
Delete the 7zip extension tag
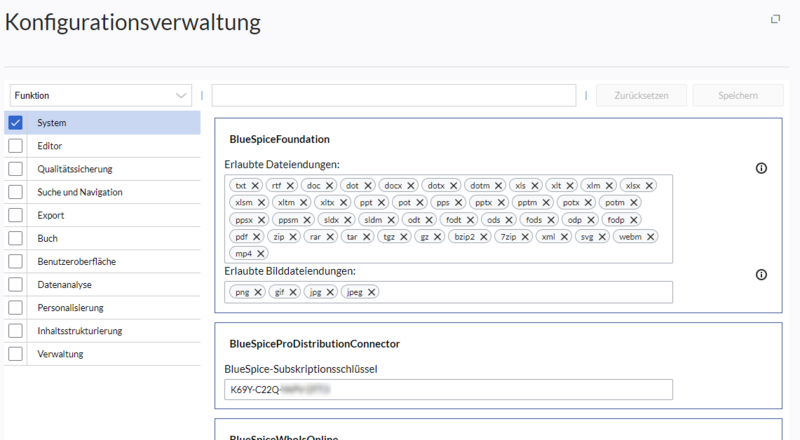[x=525, y=237]
